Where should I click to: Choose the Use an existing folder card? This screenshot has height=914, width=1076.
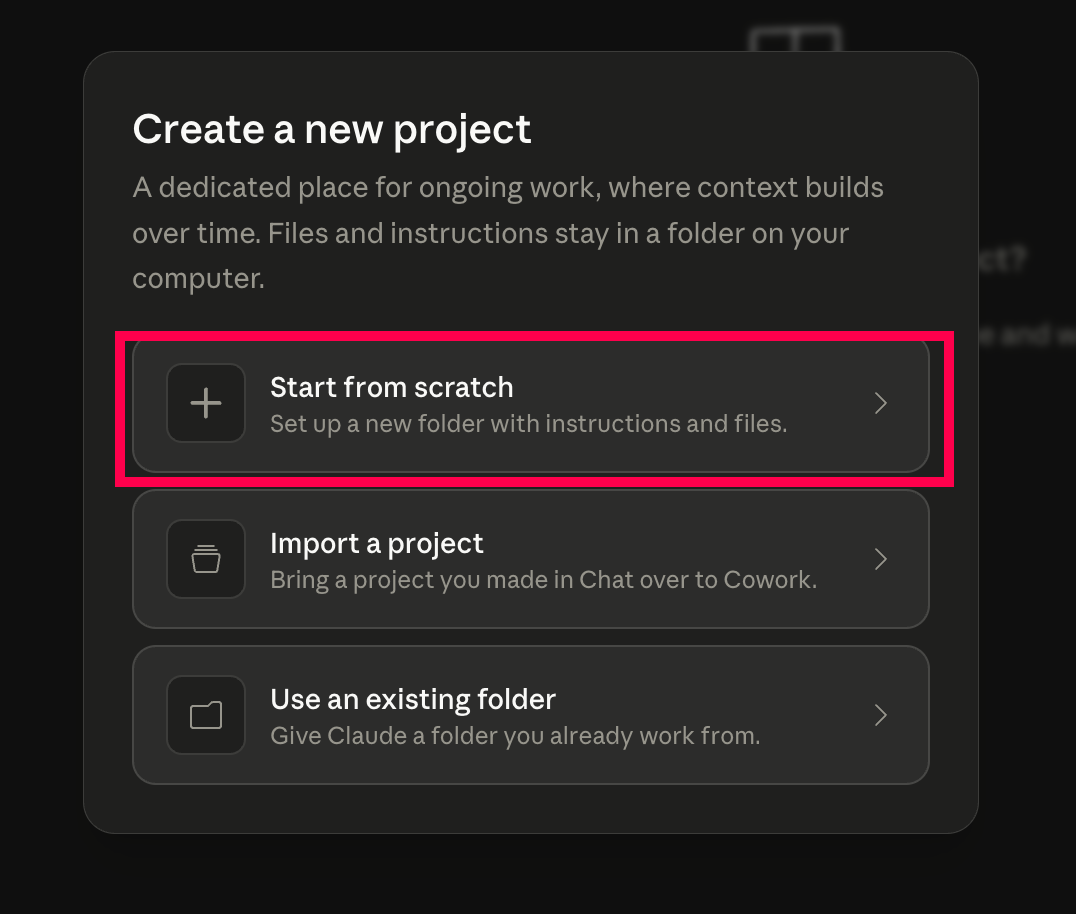coord(530,715)
